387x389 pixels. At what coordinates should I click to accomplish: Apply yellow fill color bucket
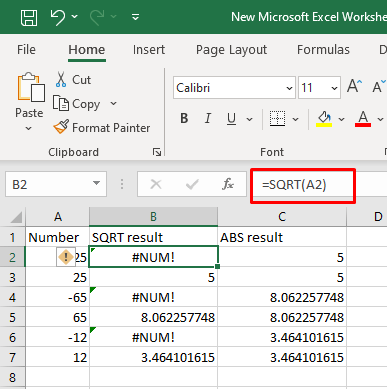coord(324,119)
